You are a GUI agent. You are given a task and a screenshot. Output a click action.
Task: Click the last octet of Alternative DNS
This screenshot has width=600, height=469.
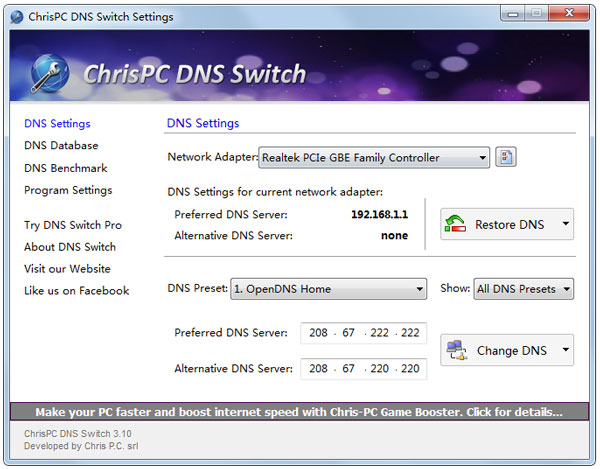410,368
